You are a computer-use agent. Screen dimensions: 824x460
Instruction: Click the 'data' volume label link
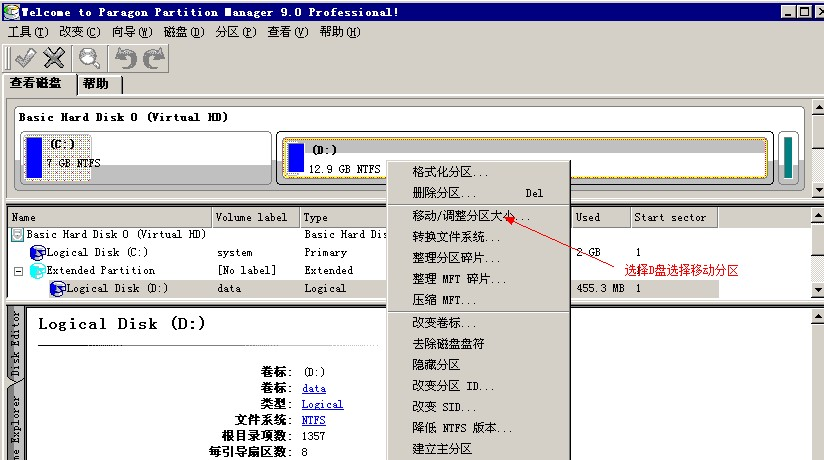tap(313, 388)
